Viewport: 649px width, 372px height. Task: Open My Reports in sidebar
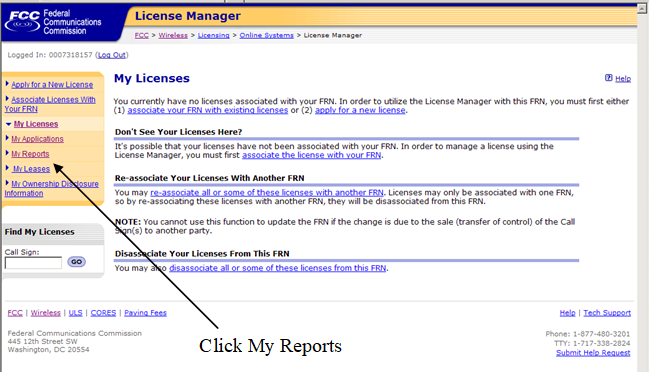[30, 154]
